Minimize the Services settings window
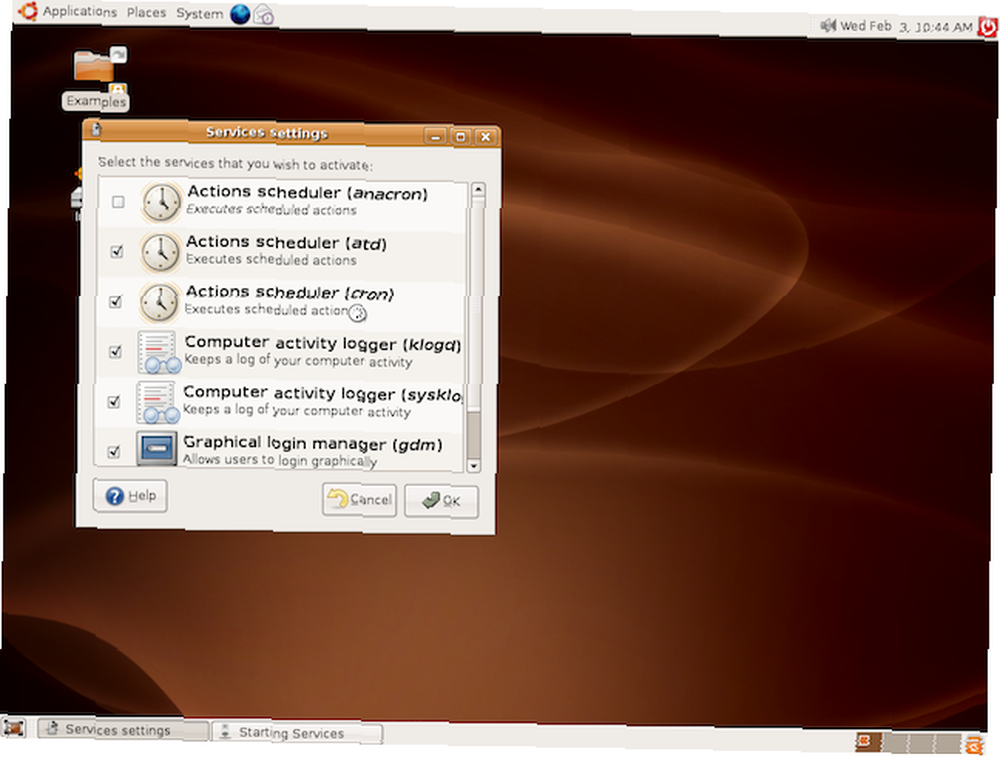1000x757 pixels. (x=436, y=136)
